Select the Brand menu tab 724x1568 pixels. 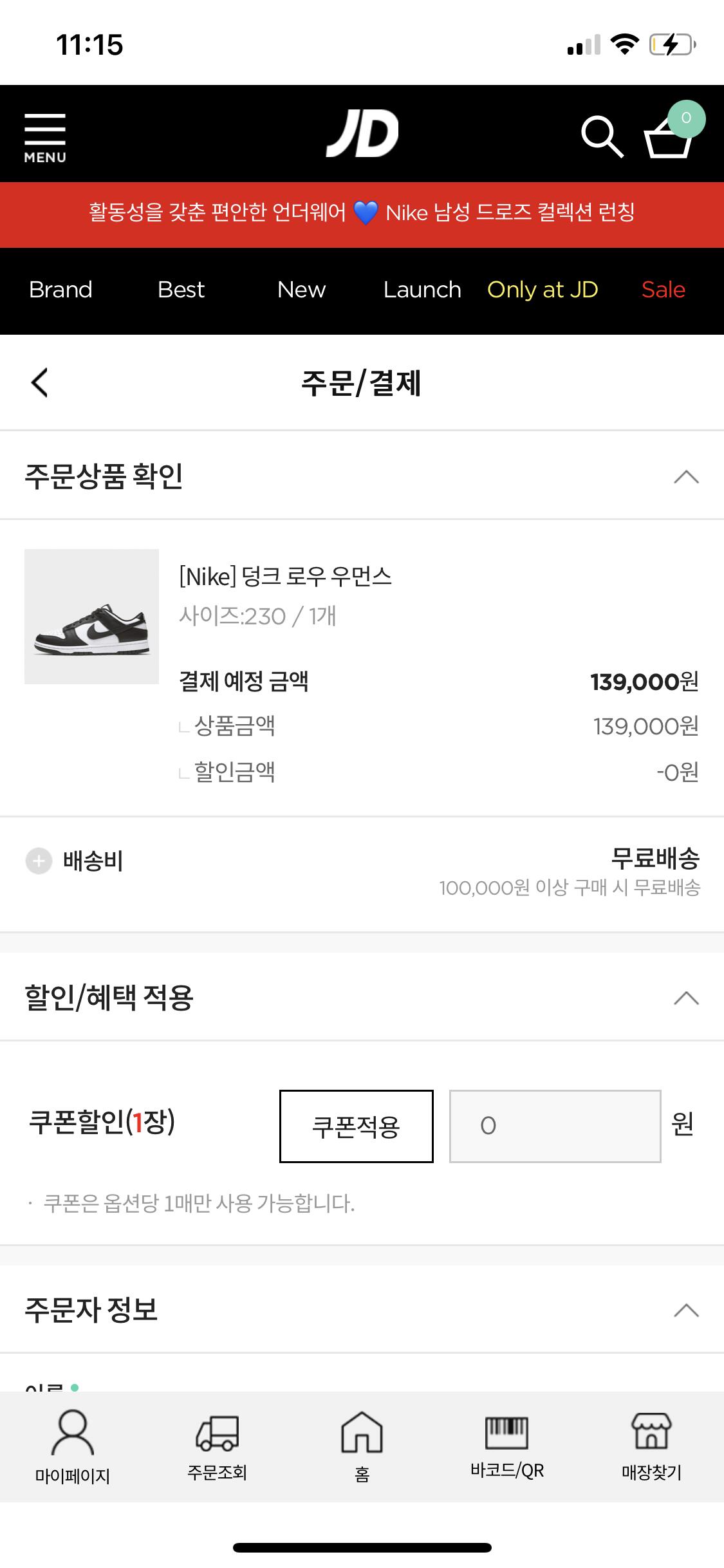(x=60, y=290)
